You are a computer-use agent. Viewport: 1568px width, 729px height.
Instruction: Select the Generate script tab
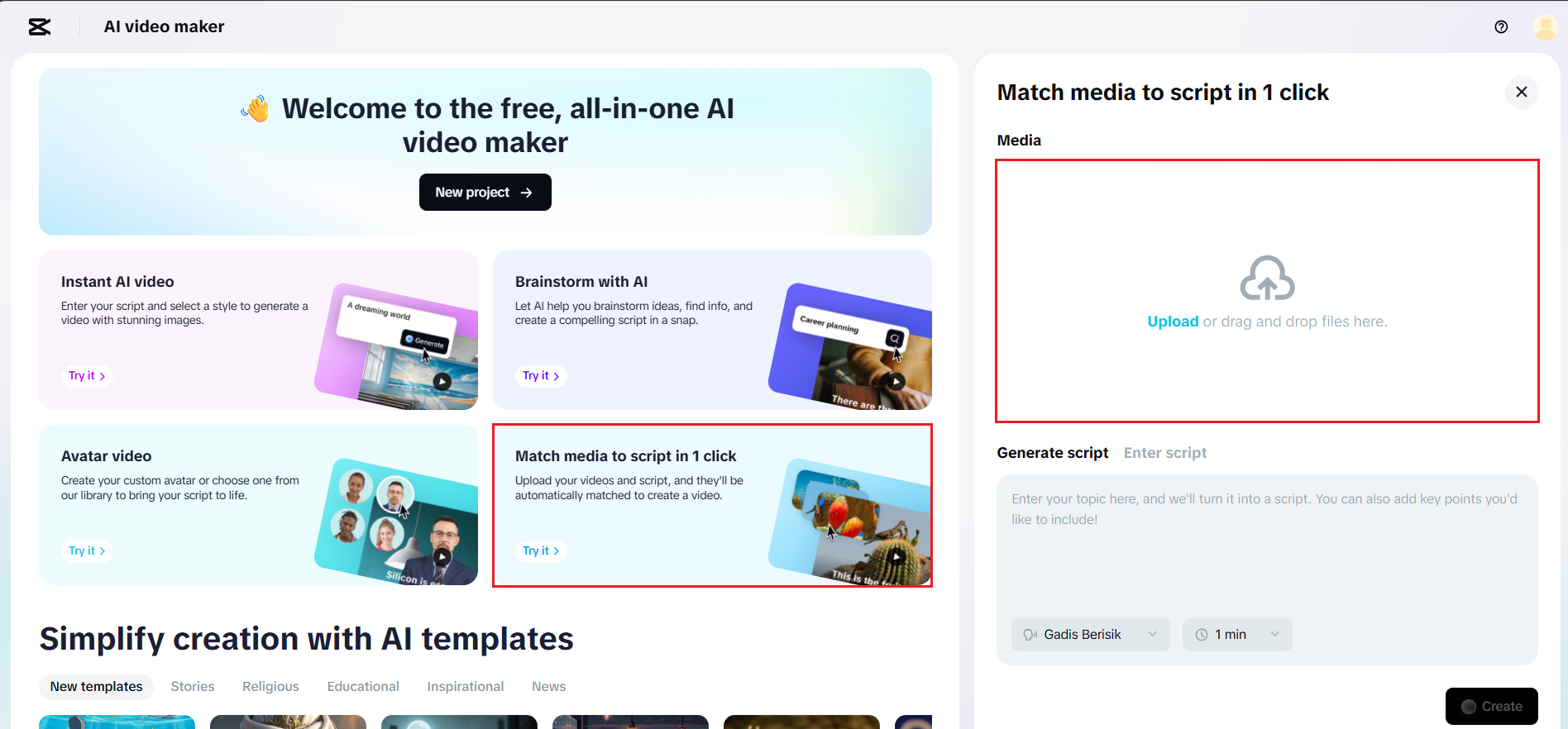pos(1052,453)
